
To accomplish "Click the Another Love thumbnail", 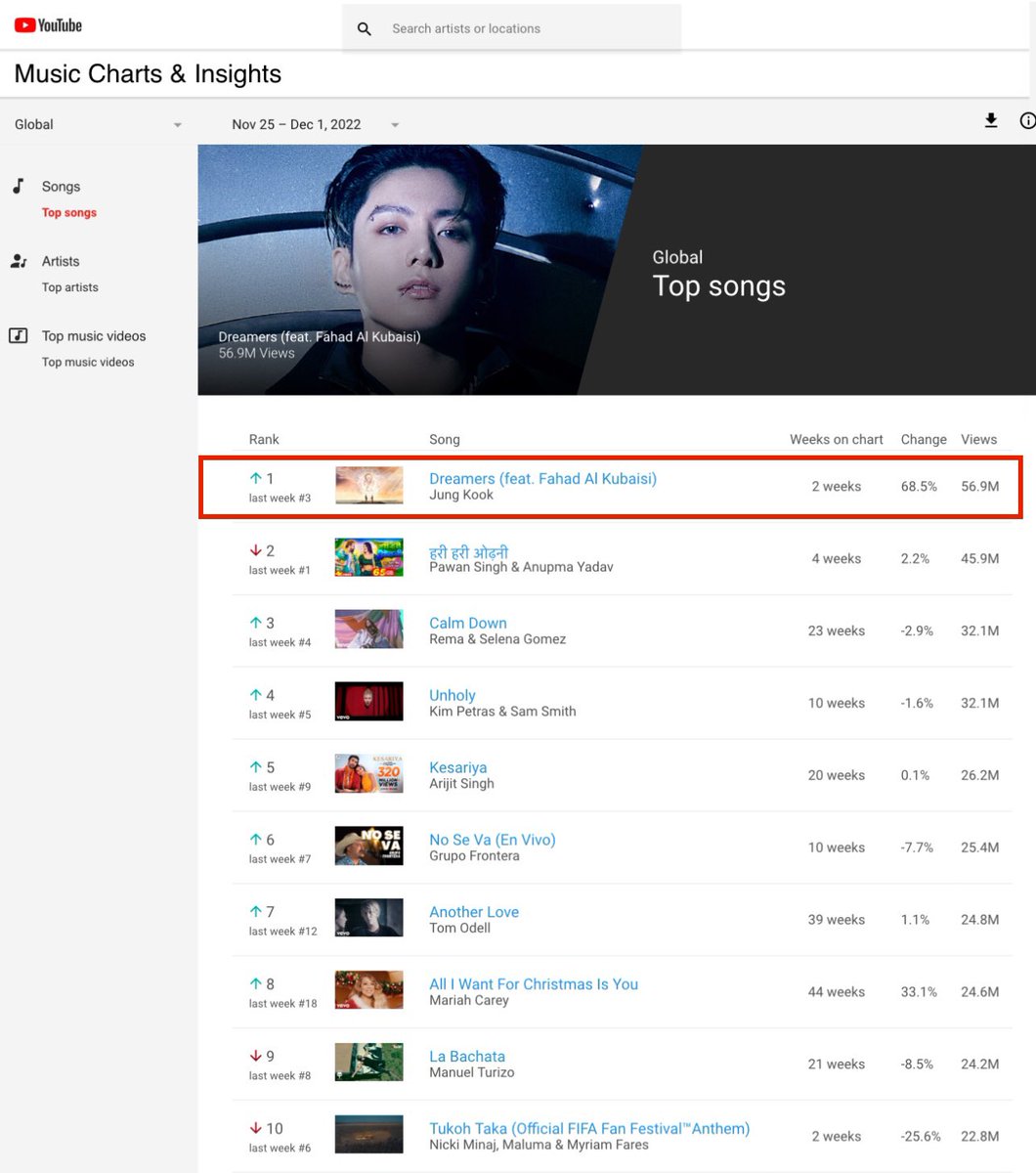I will click(x=369, y=919).
